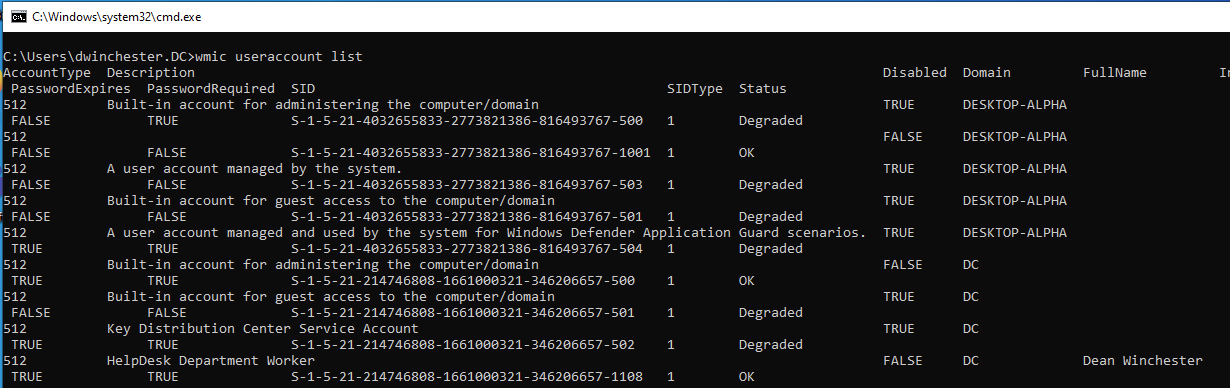1230x388 pixels.
Task: Click the PasswordRequired column header
Action: [210, 88]
